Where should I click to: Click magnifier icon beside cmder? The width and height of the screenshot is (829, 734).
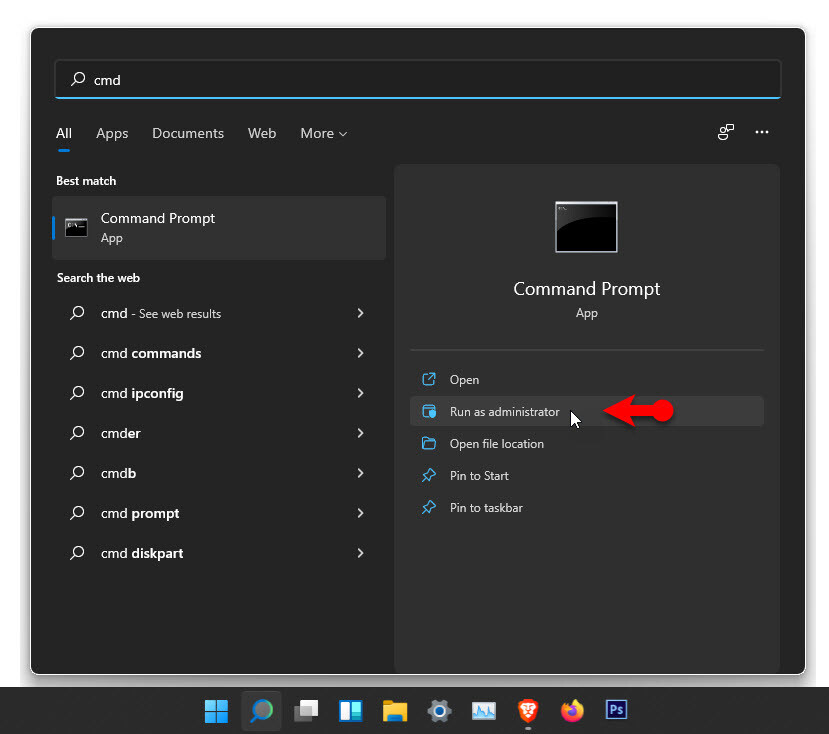(77, 433)
